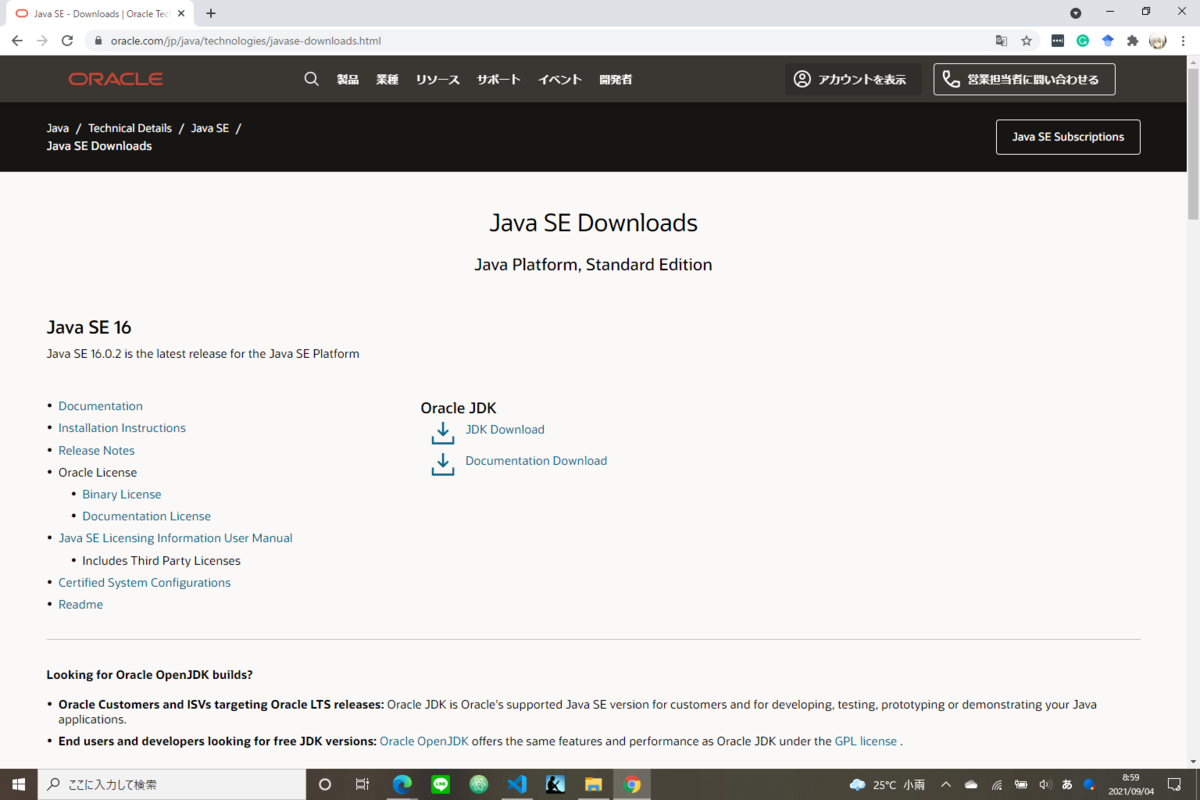This screenshot has height=800, width=1200.
Task: Toggle the Japanese IME あ indicator
Action: (x=1067, y=785)
